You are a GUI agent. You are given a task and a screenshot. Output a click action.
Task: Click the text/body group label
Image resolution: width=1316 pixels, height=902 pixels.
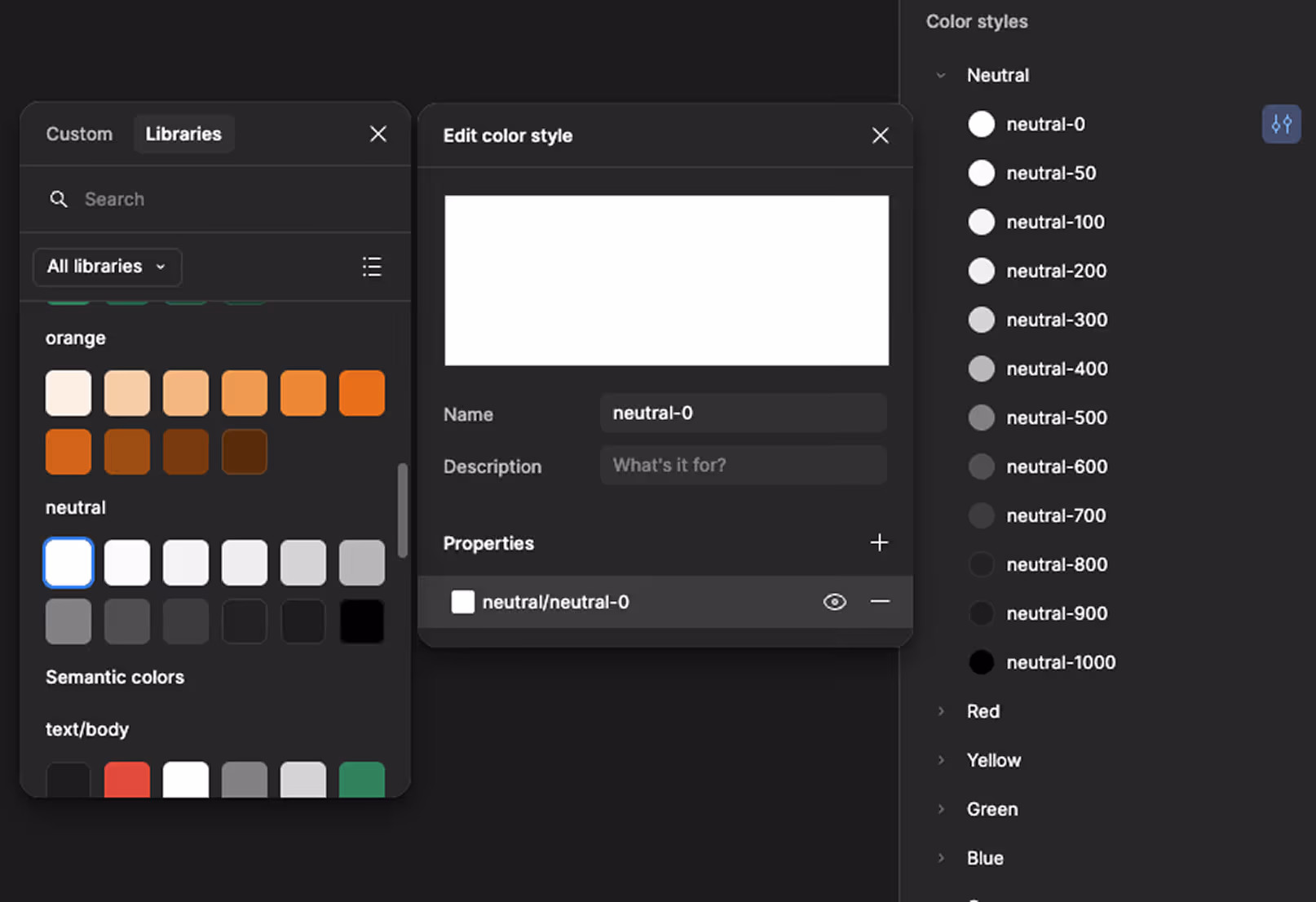pyautogui.click(x=87, y=729)
